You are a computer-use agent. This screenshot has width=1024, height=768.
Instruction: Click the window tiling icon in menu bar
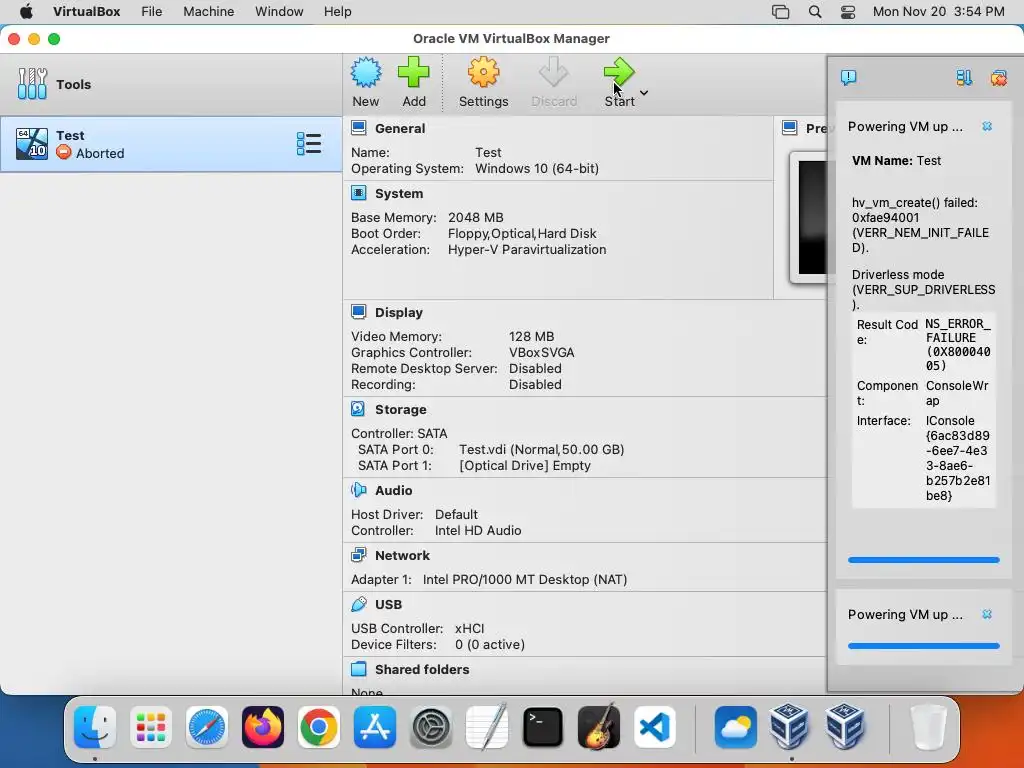pos(780,12)
